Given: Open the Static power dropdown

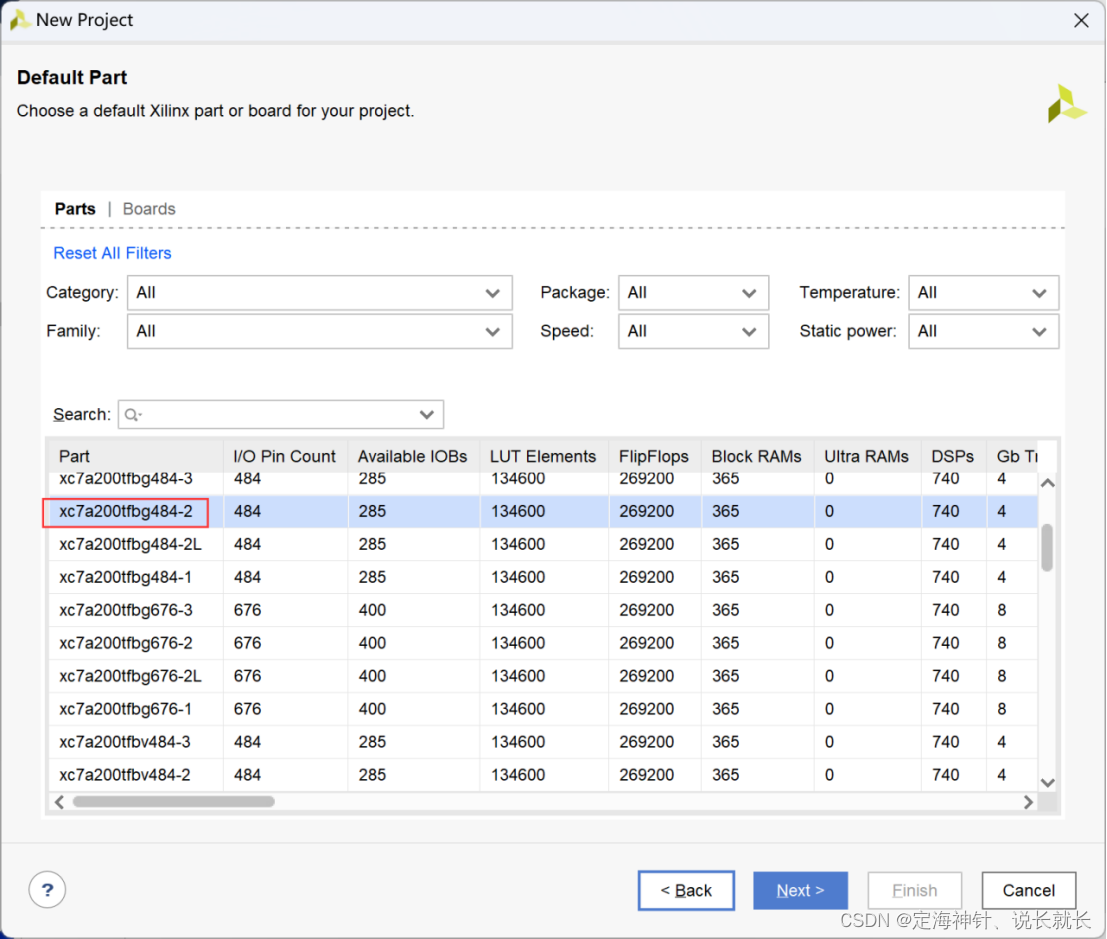Looking at the screenshot, I should point(983,332).
